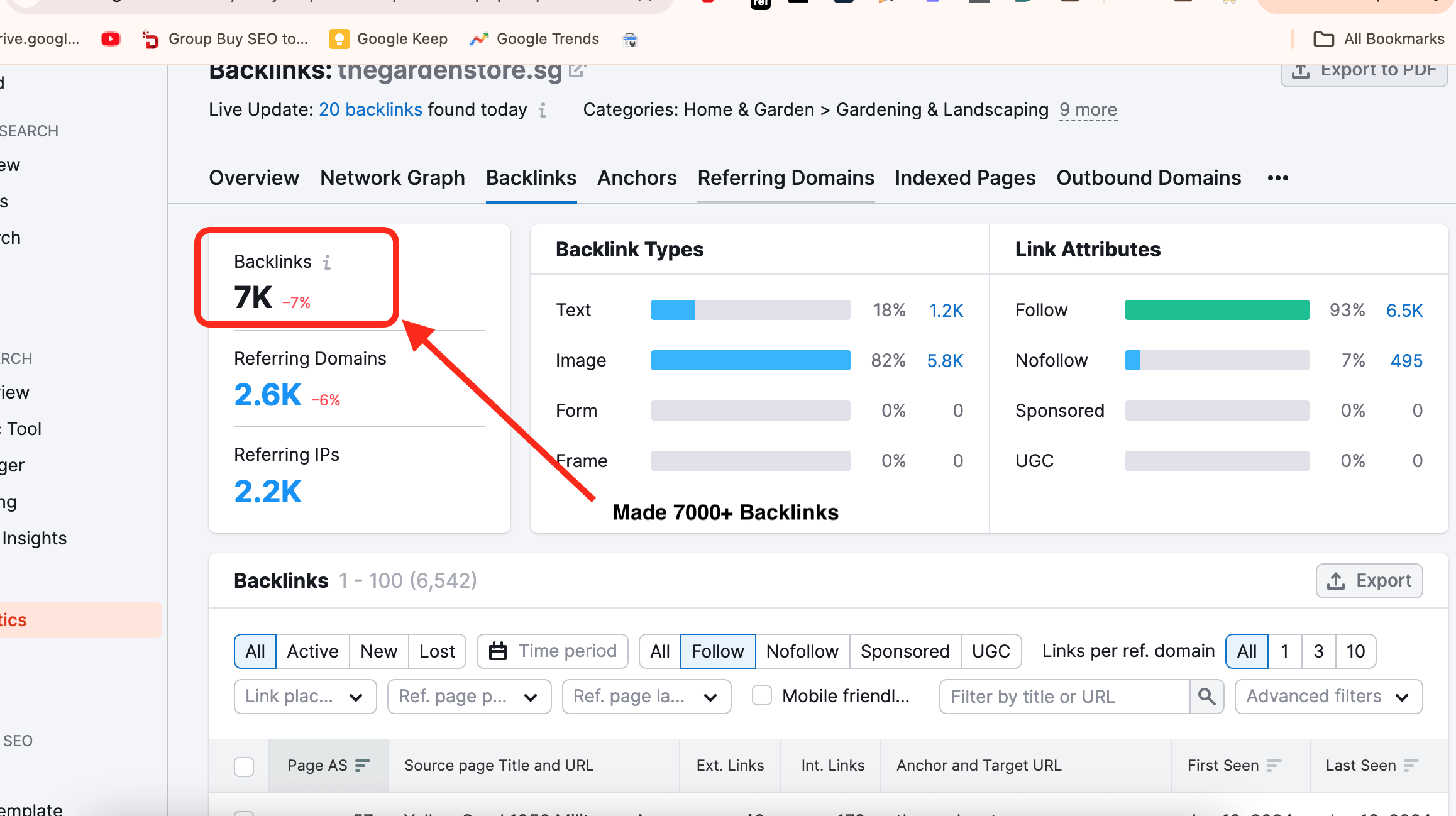
Task: Open the YouTube bookmark icon
Action: click(111, 39)
